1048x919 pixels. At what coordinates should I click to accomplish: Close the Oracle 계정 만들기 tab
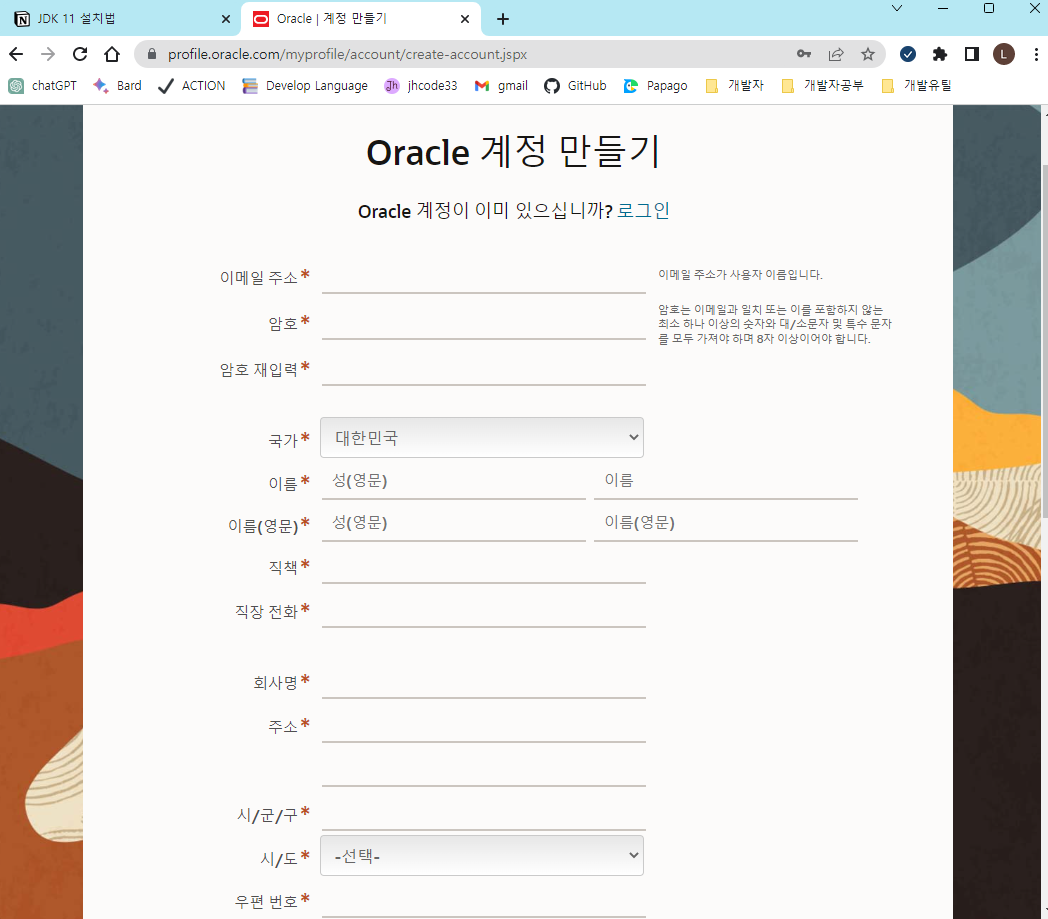[x=465, y=19]
